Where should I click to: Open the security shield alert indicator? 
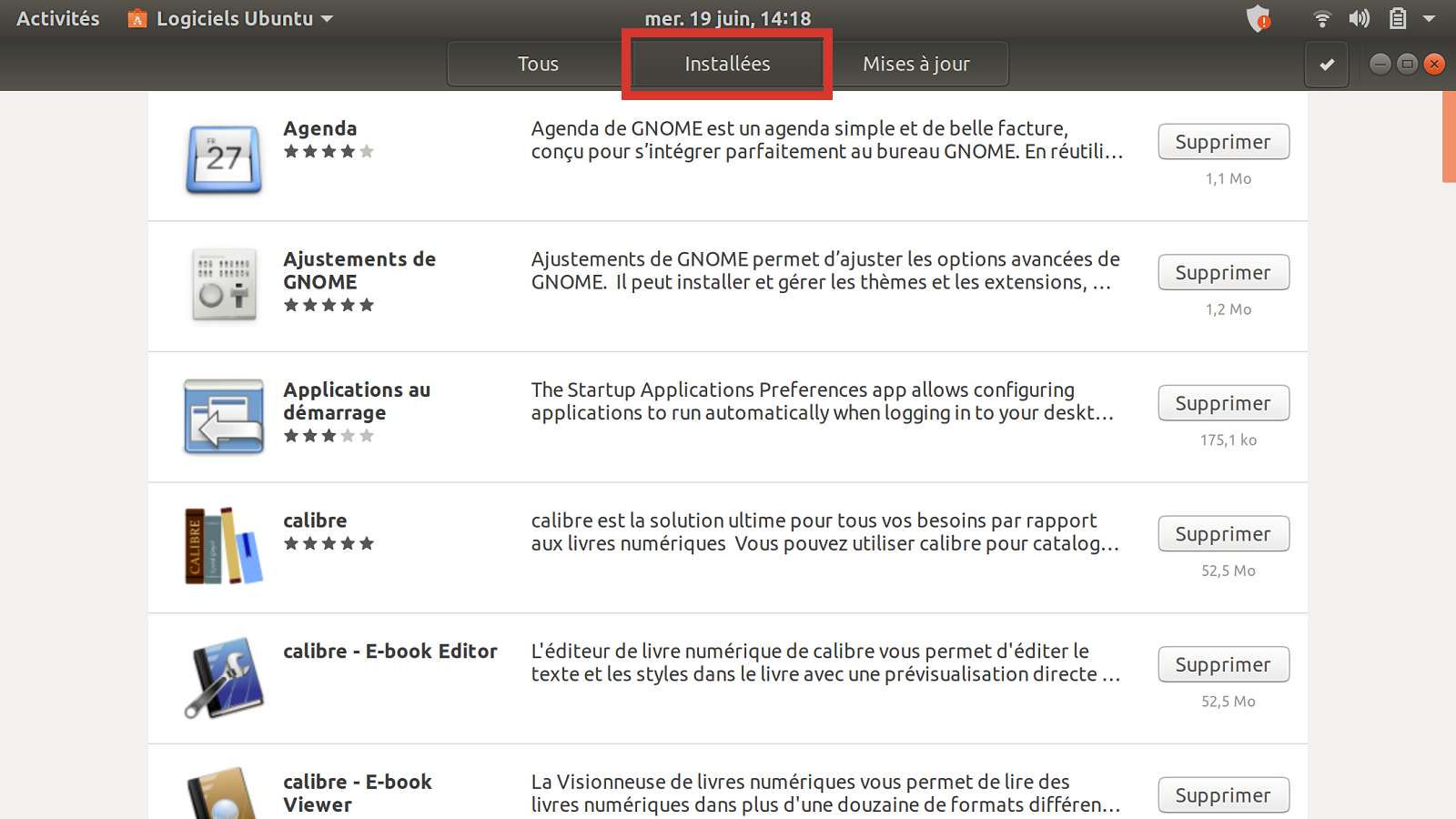[x=1259, y=18]
